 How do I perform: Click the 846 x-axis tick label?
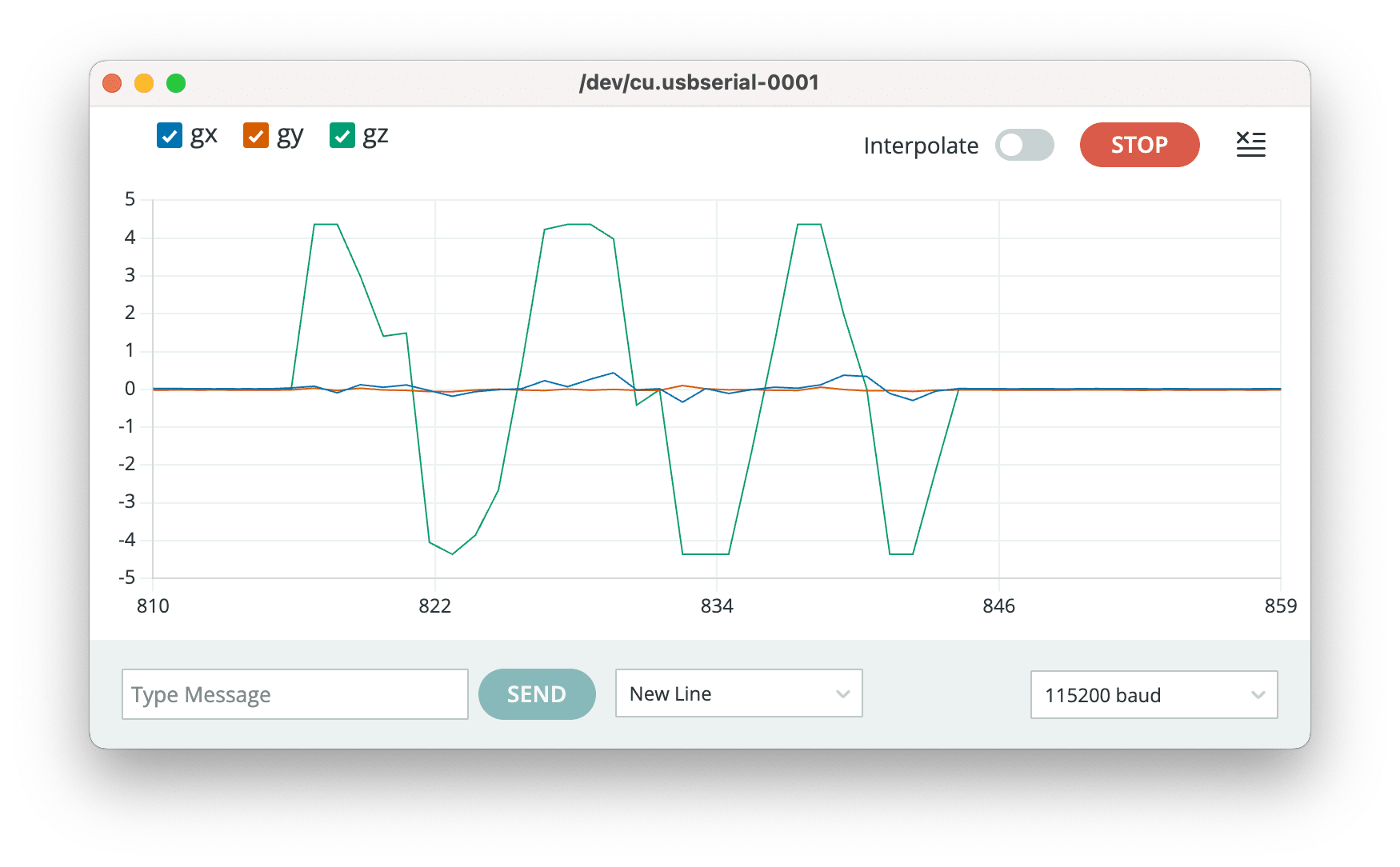[x=998, y=606]
